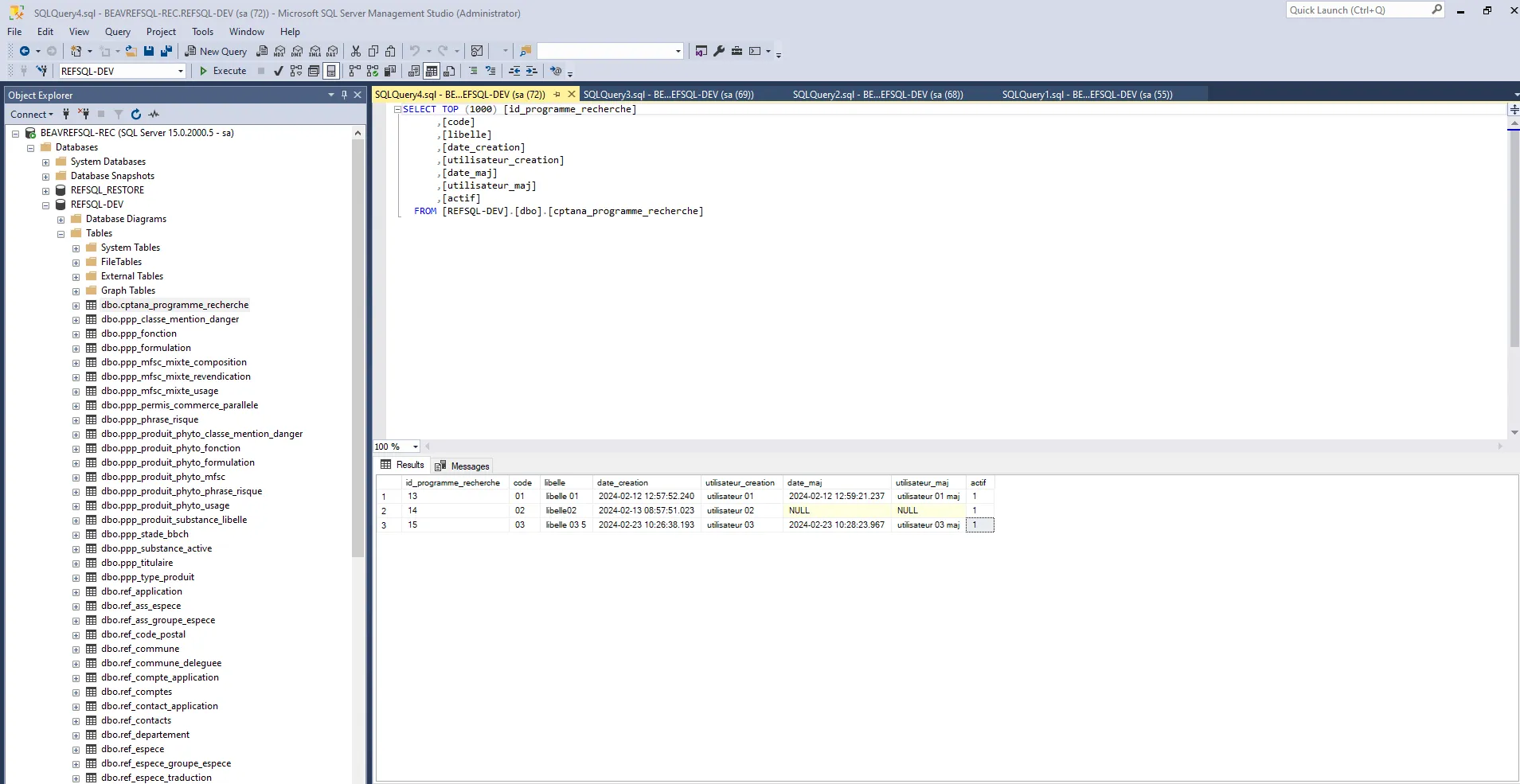Refresh the Object Explorer tree
The image size is (1520, 784).
pyautogui.click(x=136, y=114)
